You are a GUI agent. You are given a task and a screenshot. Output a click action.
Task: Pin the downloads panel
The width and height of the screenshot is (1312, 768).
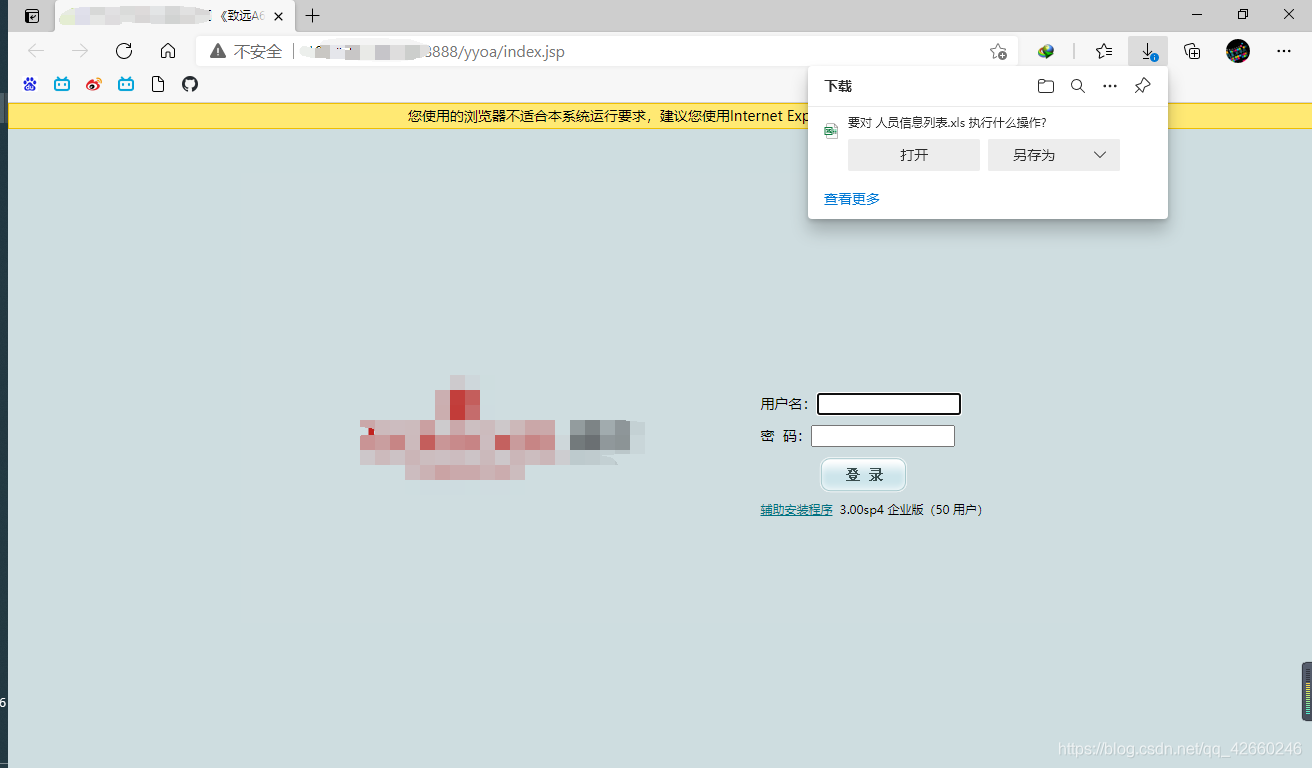pyautogui.click(x=1142, y=86)
